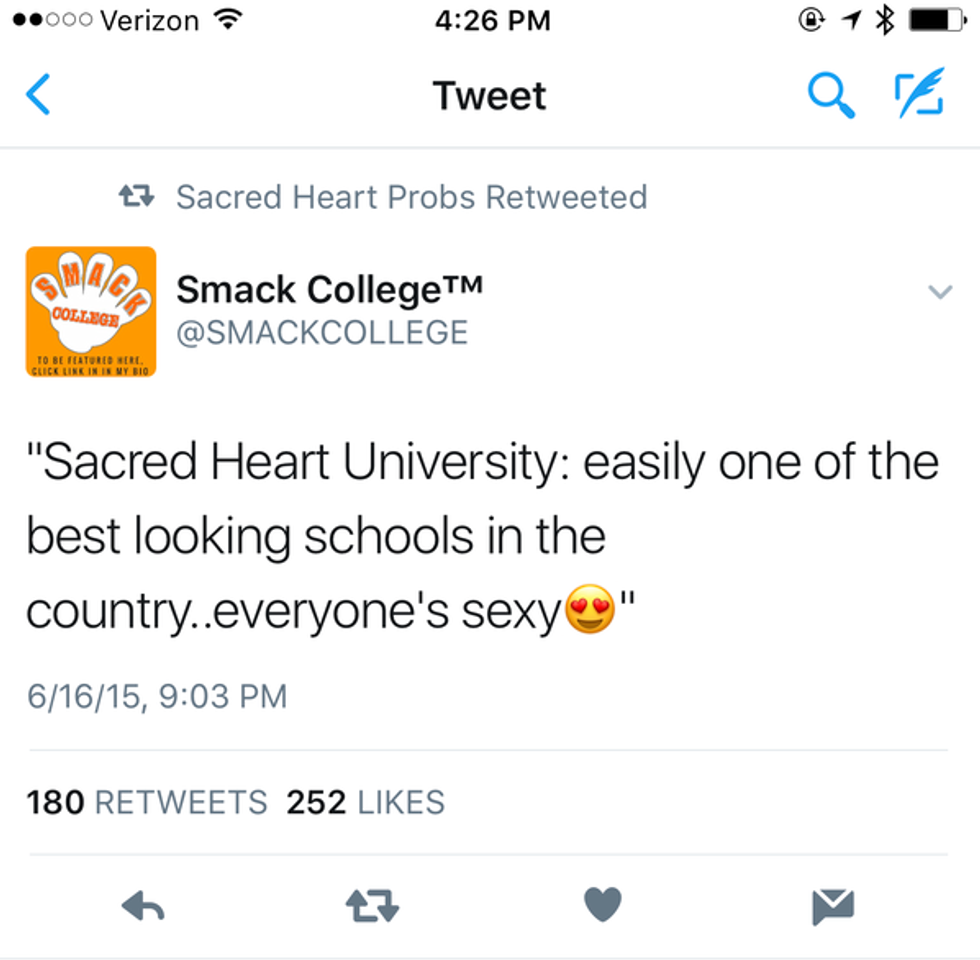Compose a new tweet
The height and width of the screenshot is (960, 980).
[x=918, y=96]
